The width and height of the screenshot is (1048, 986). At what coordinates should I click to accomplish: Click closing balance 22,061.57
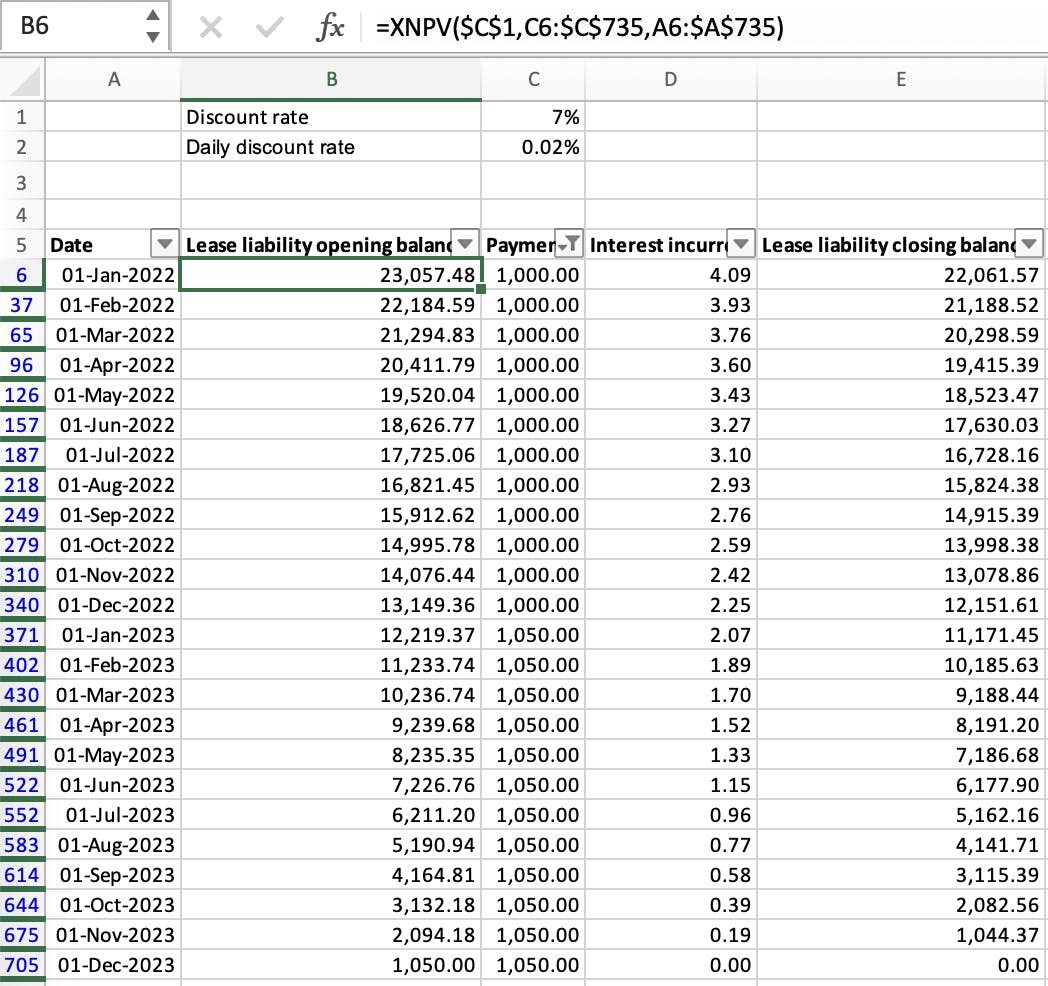click(902, 275)
